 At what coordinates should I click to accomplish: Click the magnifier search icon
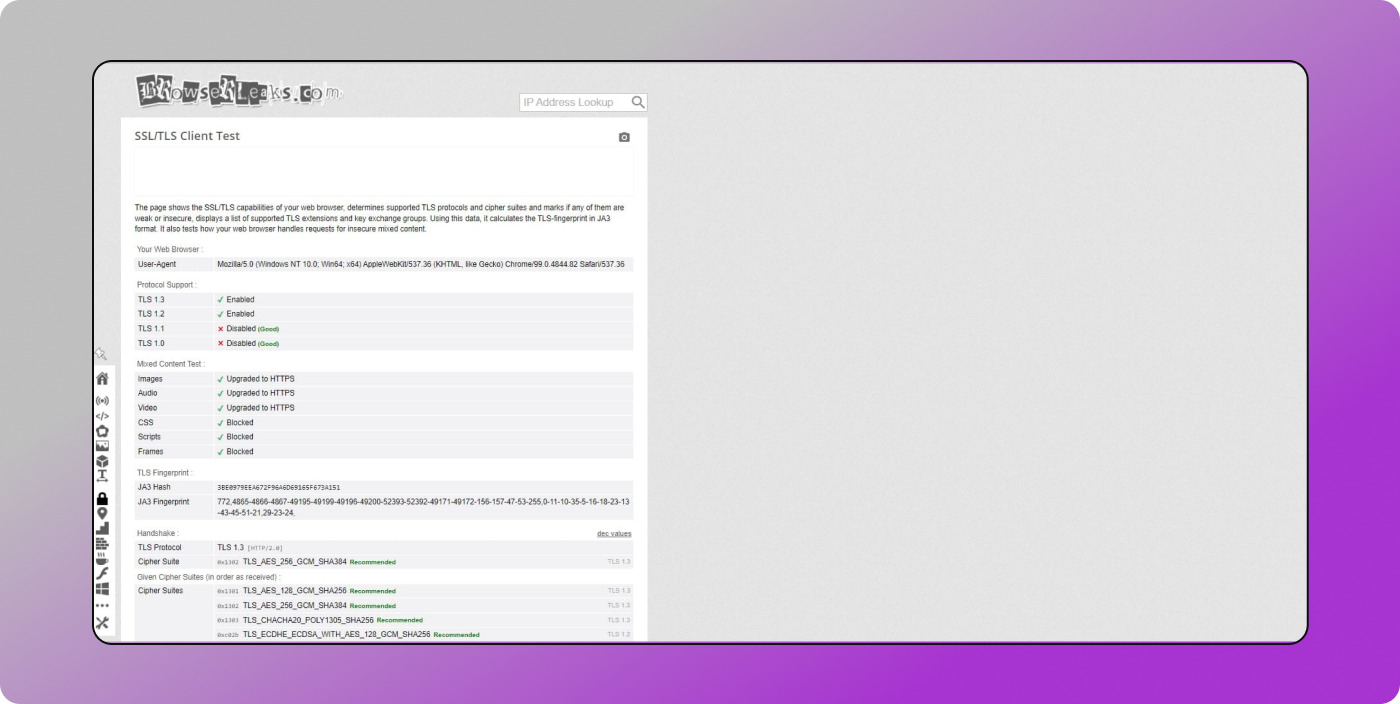click(x=638, y=102)
